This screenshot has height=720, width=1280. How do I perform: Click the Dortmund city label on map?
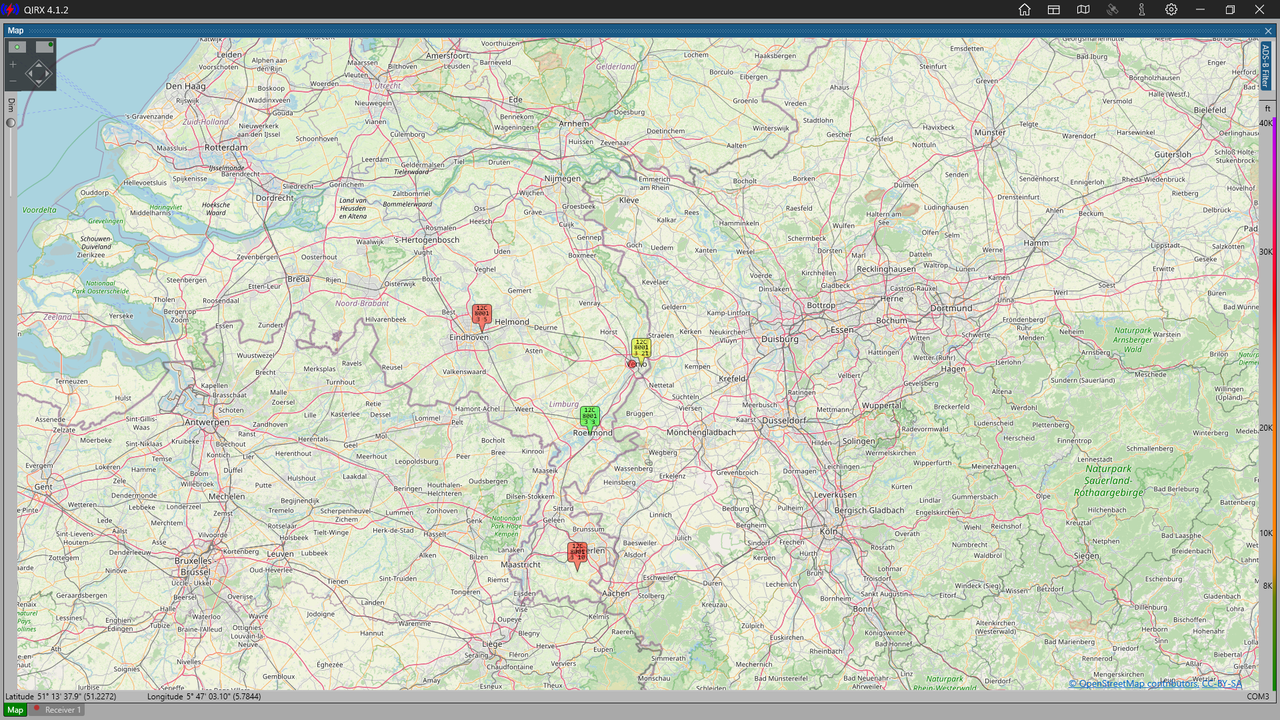[950, 308]
